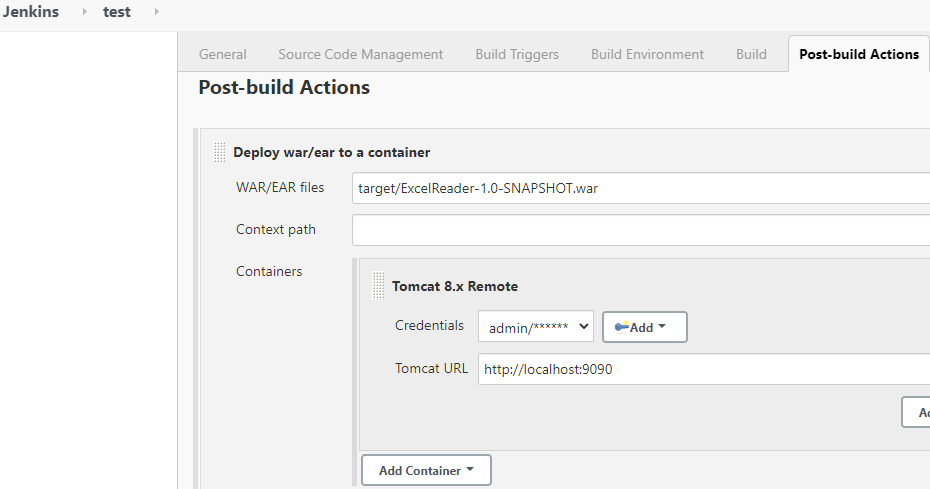Click the Tomcat 8.x Remote title
This screenshot has width=930, height=489.
(455, 286)
